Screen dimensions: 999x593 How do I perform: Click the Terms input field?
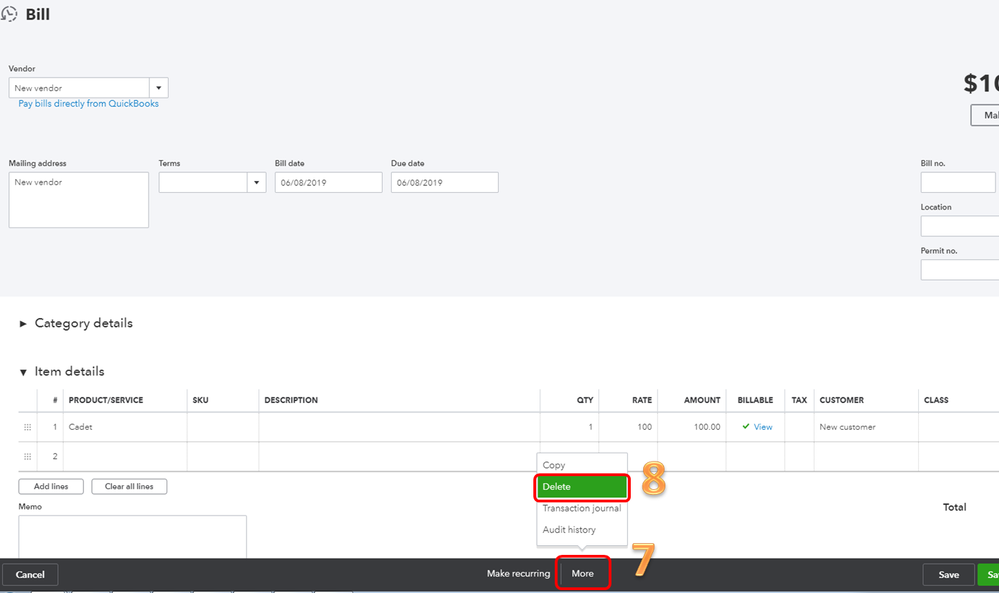pyautogui.click(x=203, y=182)
